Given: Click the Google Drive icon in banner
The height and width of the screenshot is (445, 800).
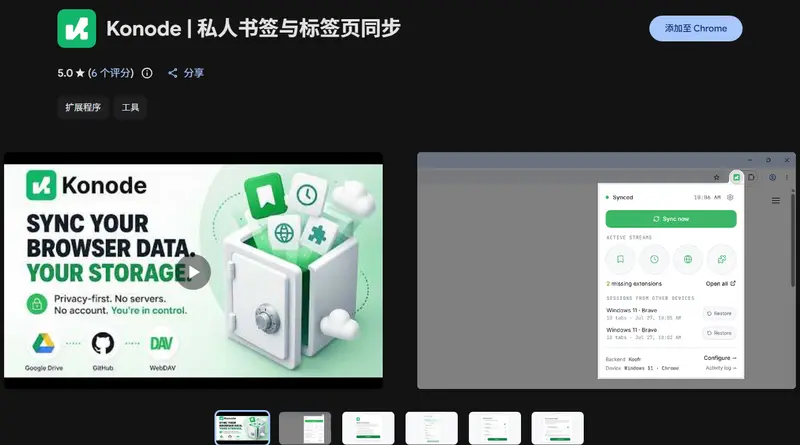Looking at the screenshot, I should (x=44, y=343).
